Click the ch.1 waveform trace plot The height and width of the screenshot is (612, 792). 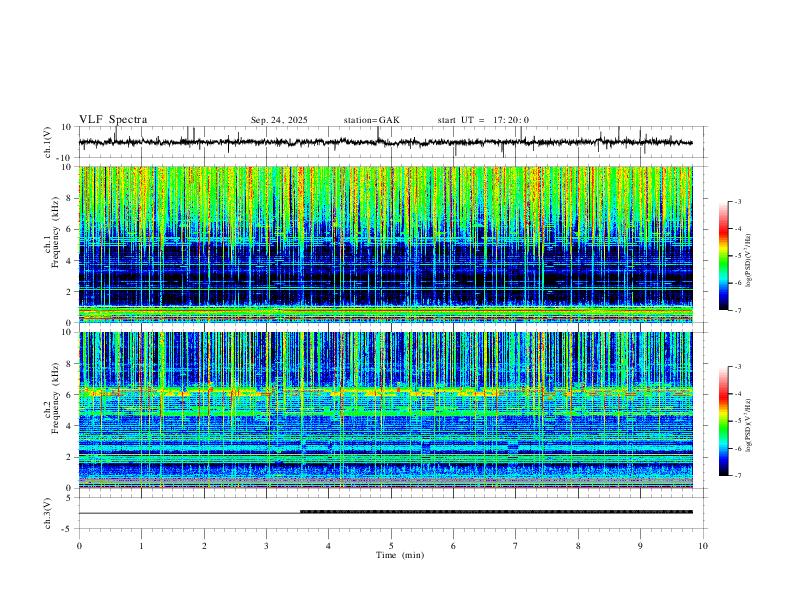[385, 142]
